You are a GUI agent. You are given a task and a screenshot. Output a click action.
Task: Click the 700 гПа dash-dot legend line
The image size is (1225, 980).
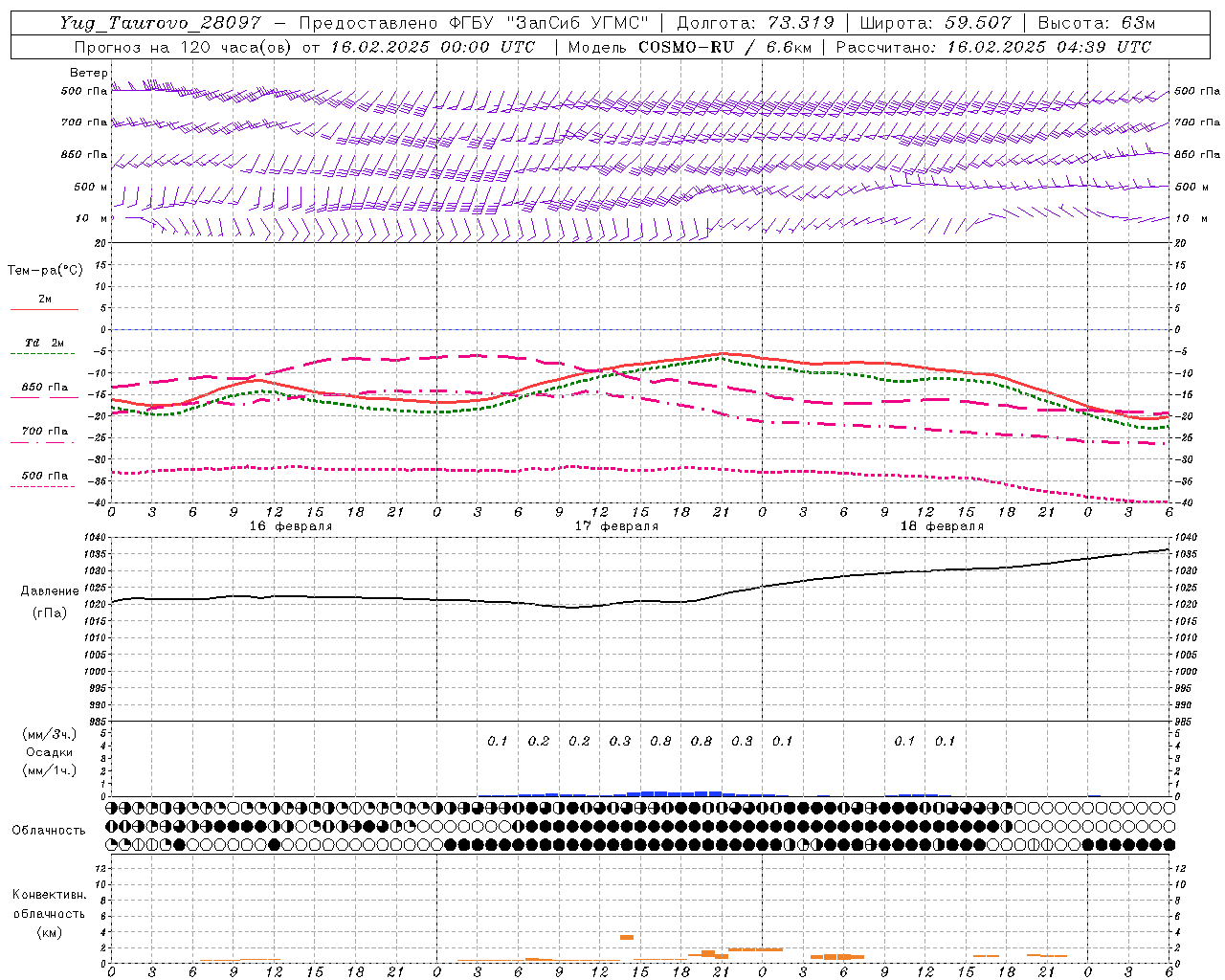pyautogui.click(x=42, y=442)
